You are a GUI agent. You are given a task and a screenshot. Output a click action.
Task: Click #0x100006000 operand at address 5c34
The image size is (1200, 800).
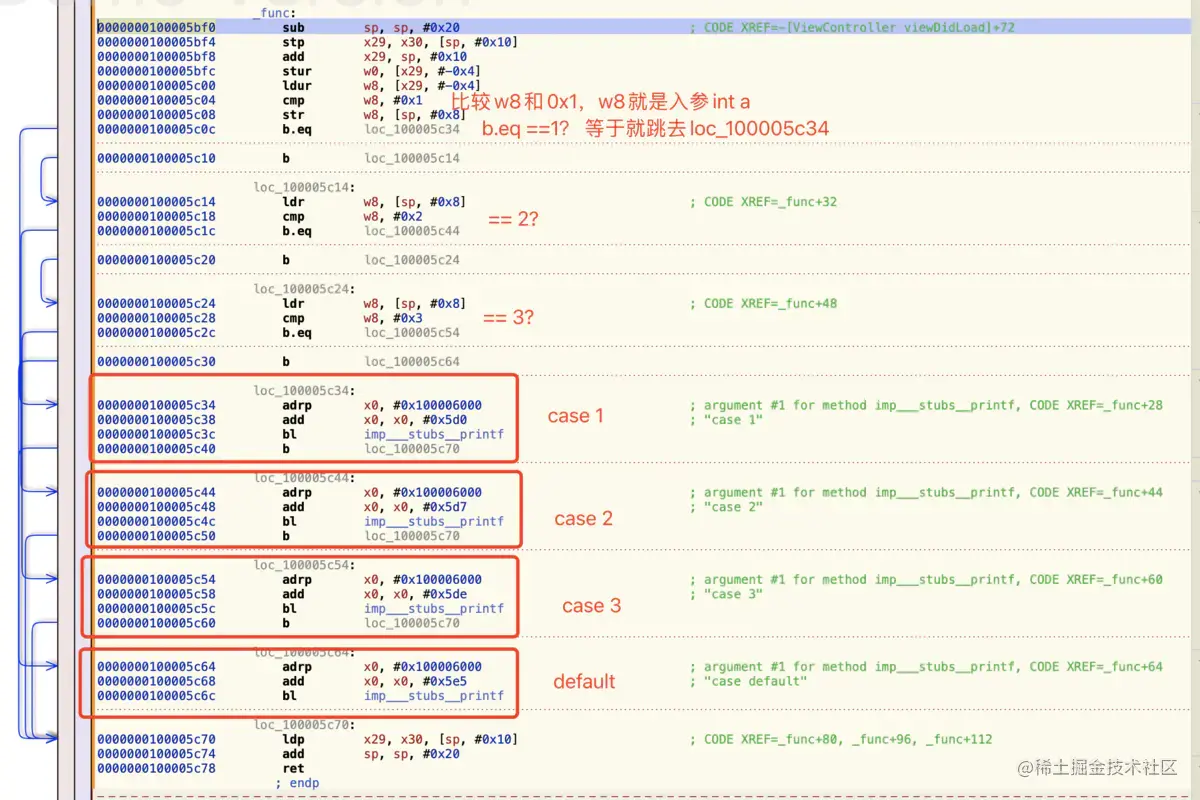click(436, 406)
